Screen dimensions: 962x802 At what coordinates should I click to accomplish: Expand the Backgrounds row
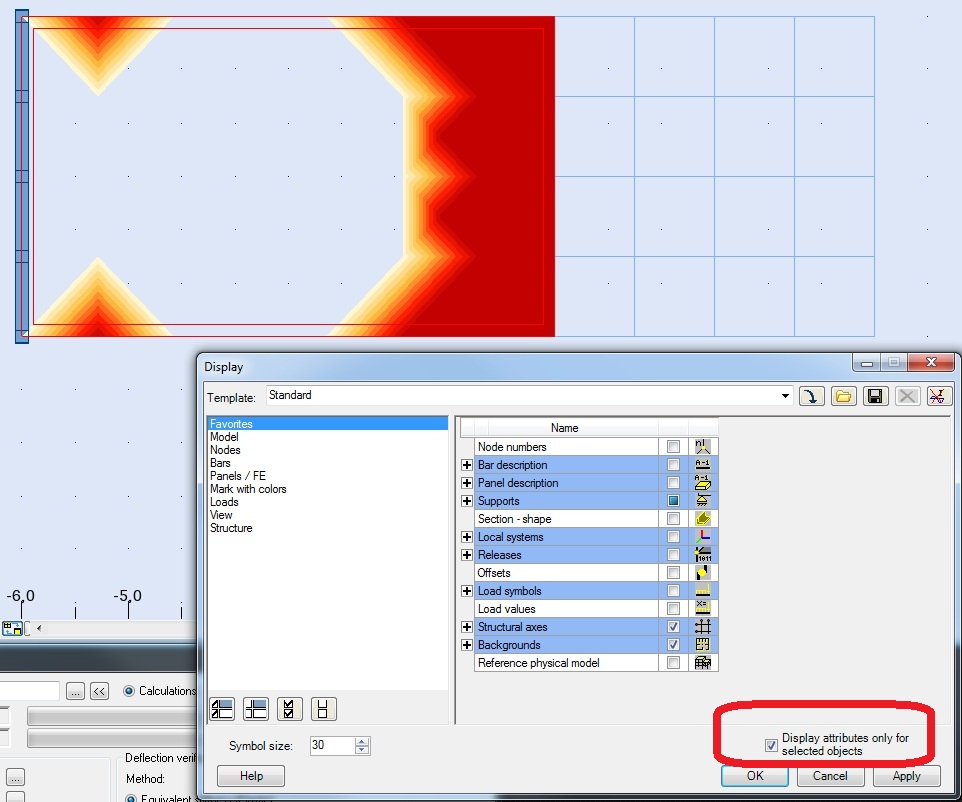tap(467, 645)
